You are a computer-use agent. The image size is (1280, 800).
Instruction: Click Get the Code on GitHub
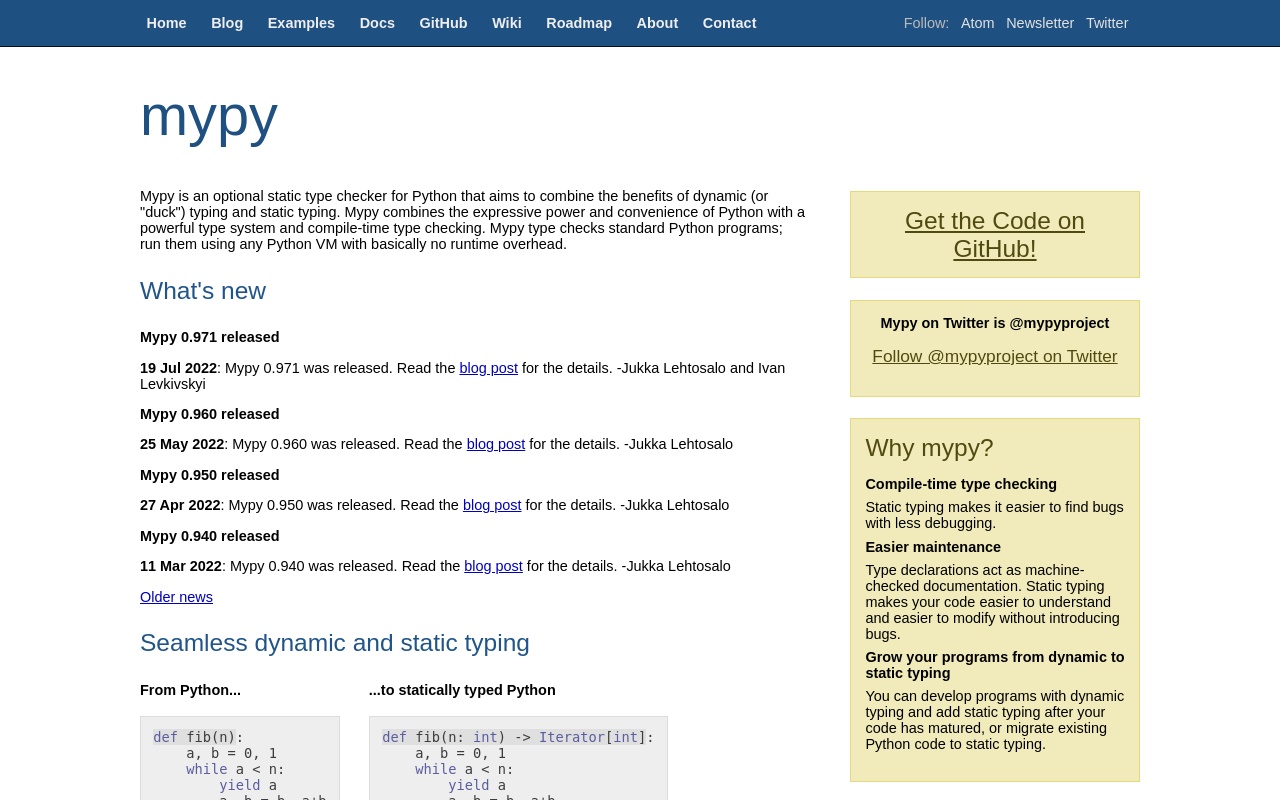[994, 234]
